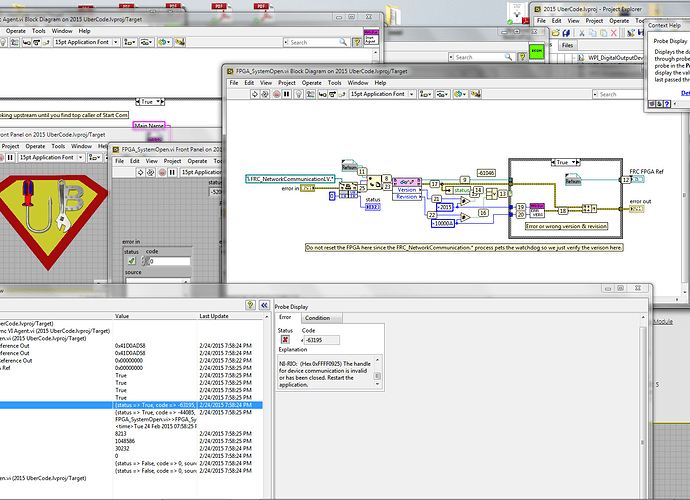Screen dimensions: 690x500
Task: Click Clean Up Diagram in FPGA_SystemOpen toolbar
Action: [x=476, y=94]
